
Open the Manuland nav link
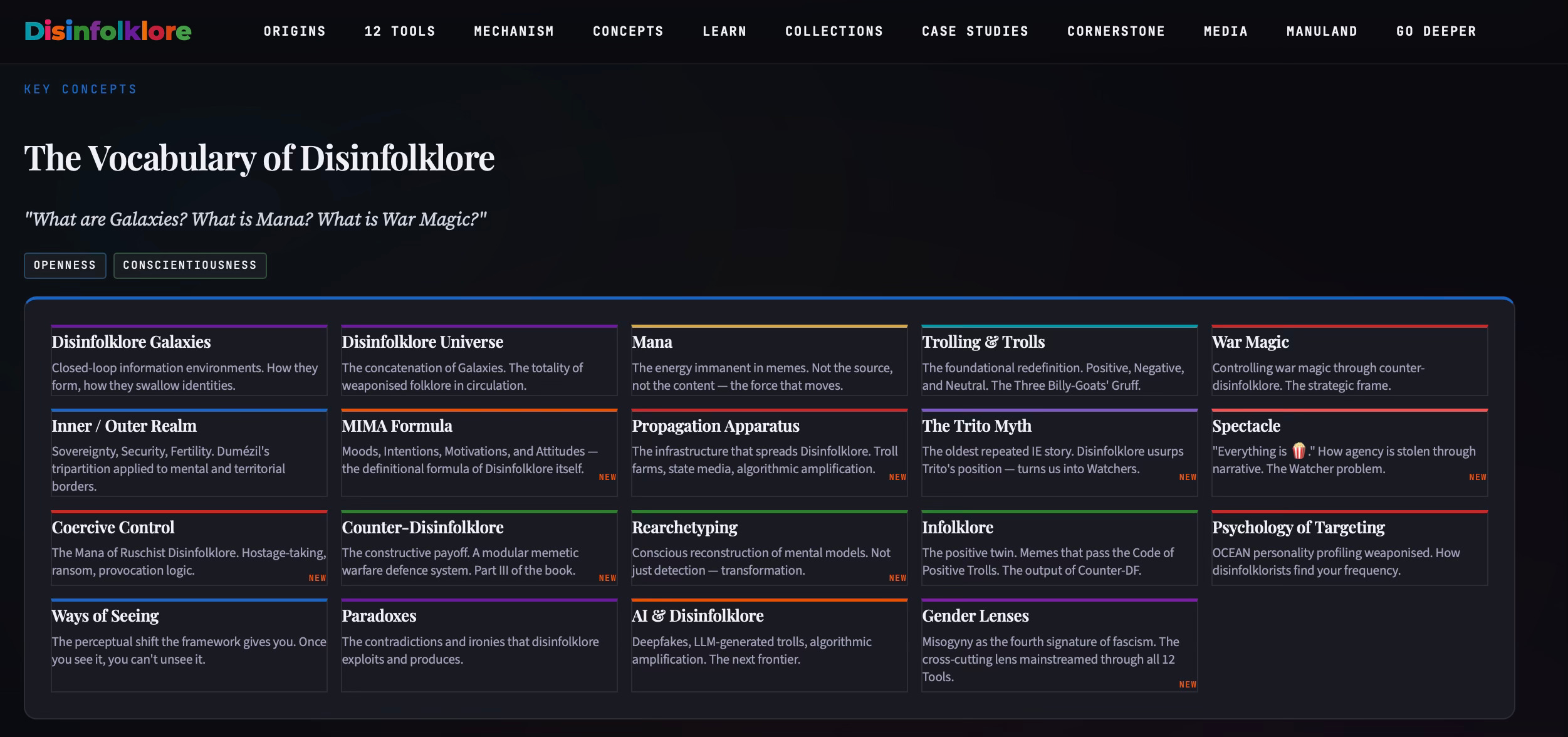(x=1321, y=31)
